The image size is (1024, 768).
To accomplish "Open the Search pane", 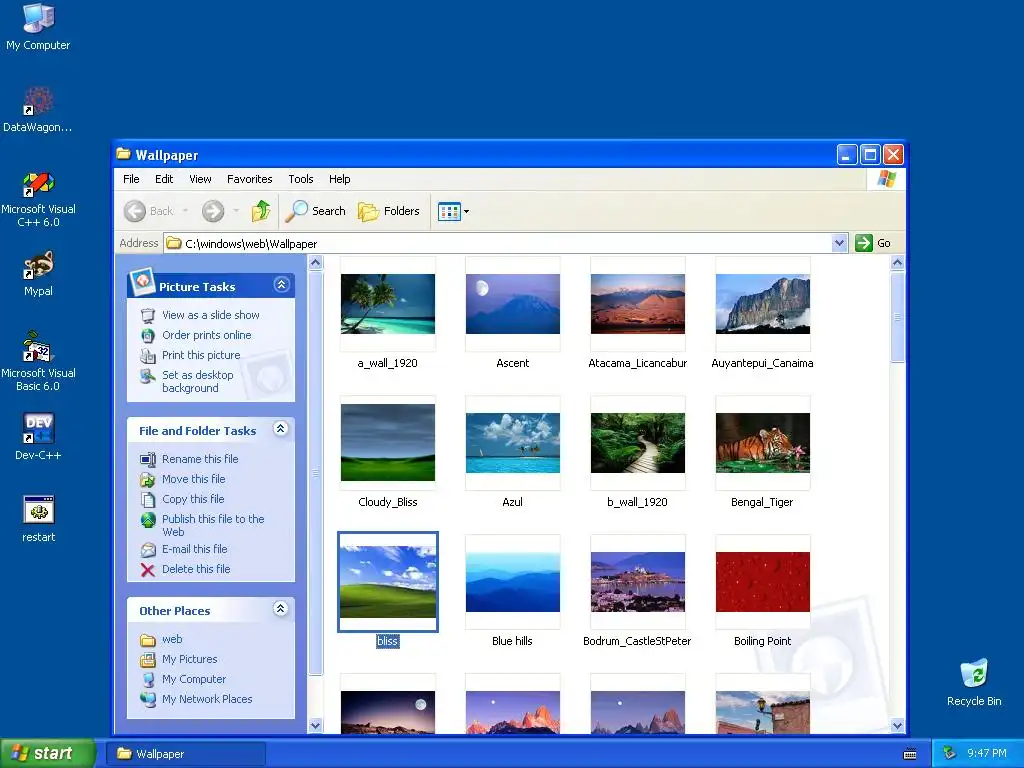I will pos(316,211).
